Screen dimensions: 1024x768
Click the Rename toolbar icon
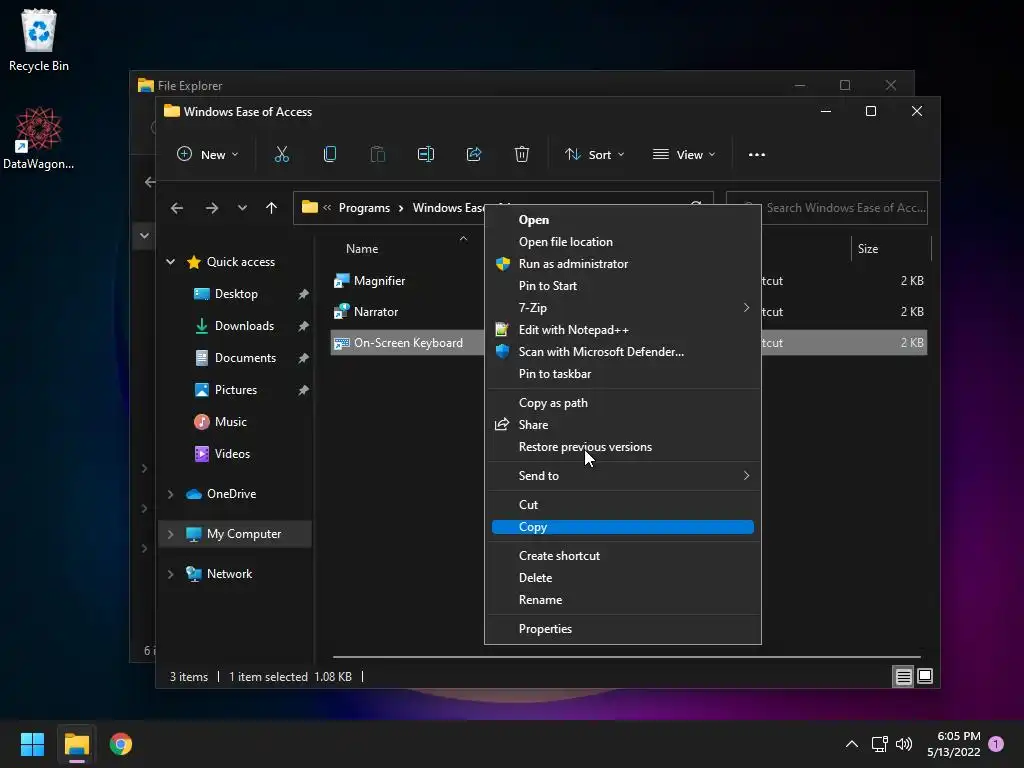point(426,155)
